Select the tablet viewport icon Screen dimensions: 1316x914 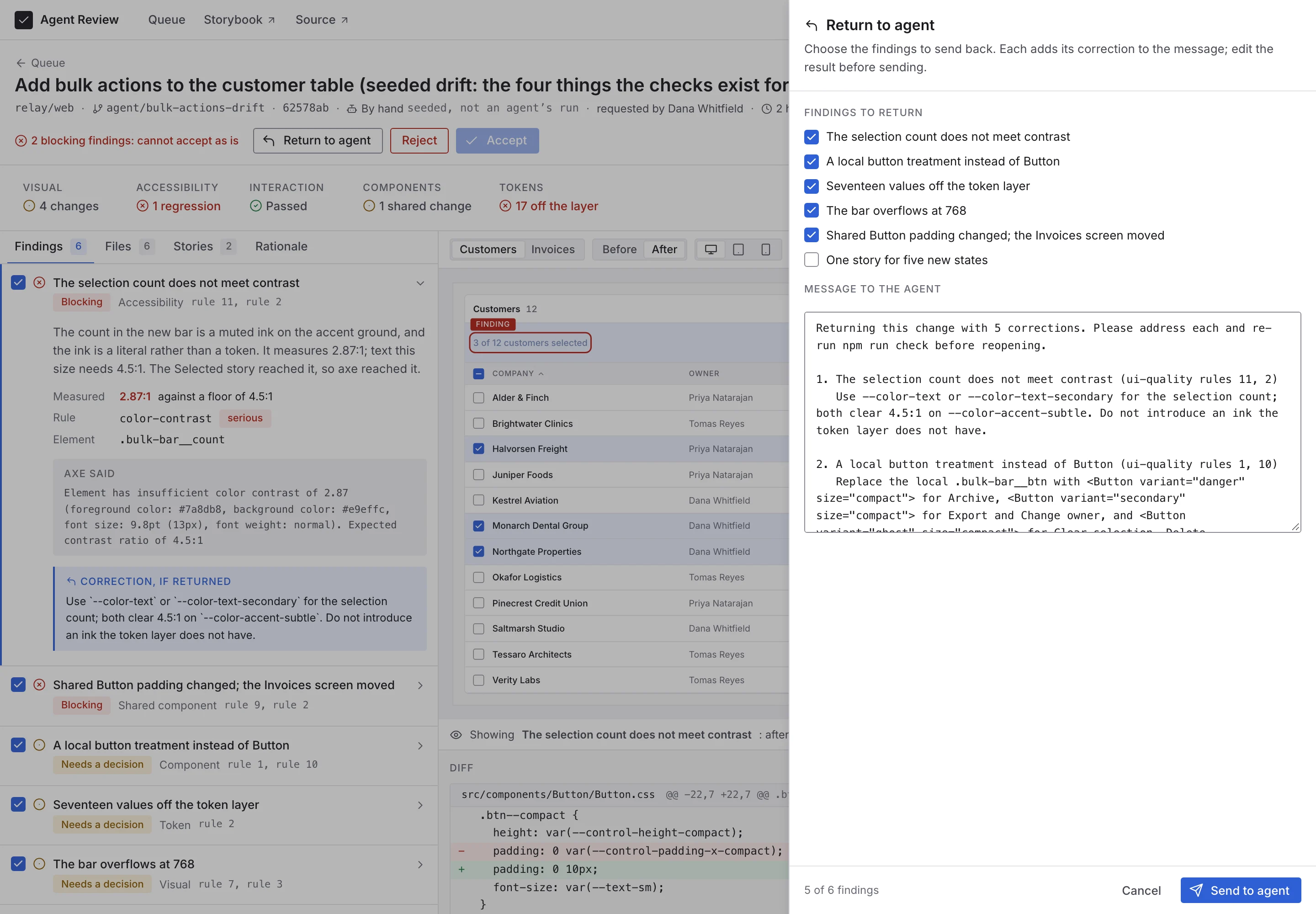[738, 249]
